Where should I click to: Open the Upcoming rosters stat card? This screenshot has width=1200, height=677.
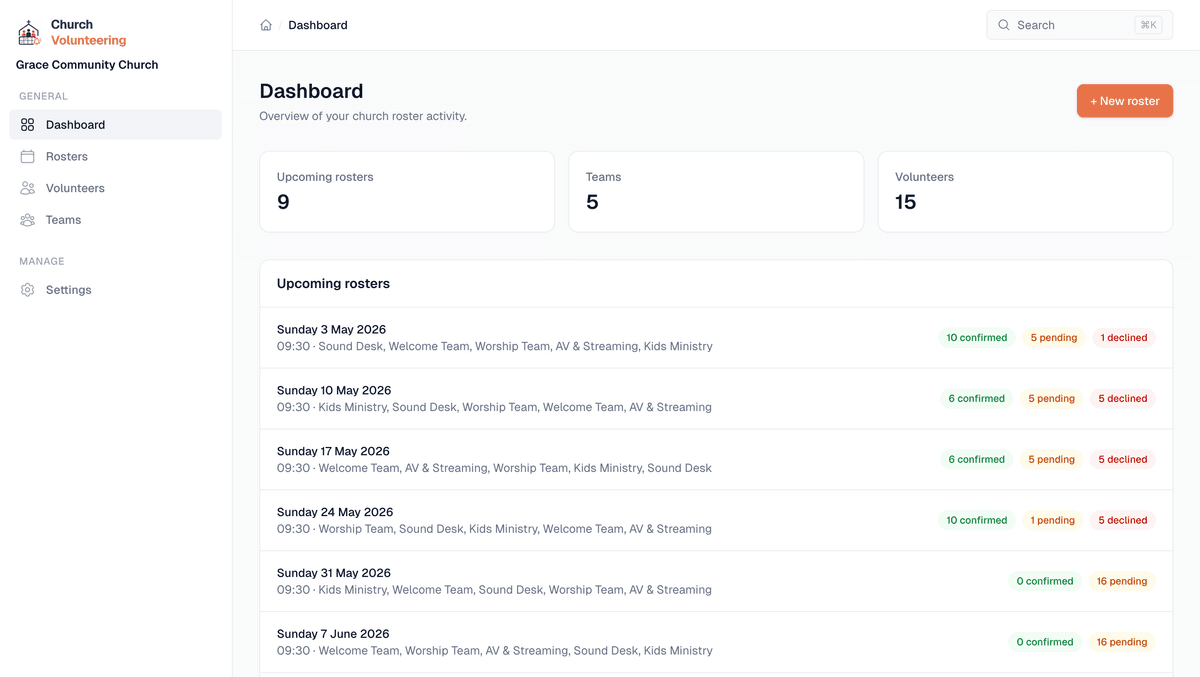[x=407, y=192]
